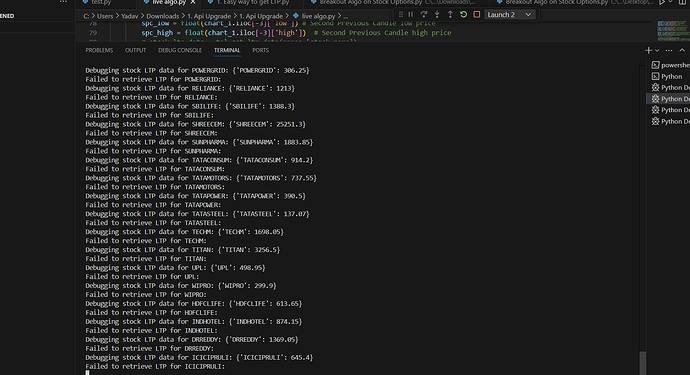Click the Run Python File play icon
The image size is (690, 375).
(662, 2)
